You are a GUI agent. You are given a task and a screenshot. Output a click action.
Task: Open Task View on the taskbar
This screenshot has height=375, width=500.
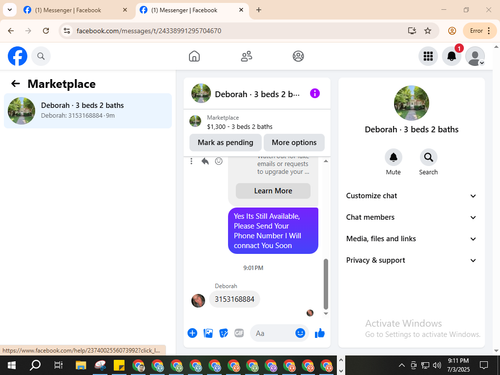(58, 366)
